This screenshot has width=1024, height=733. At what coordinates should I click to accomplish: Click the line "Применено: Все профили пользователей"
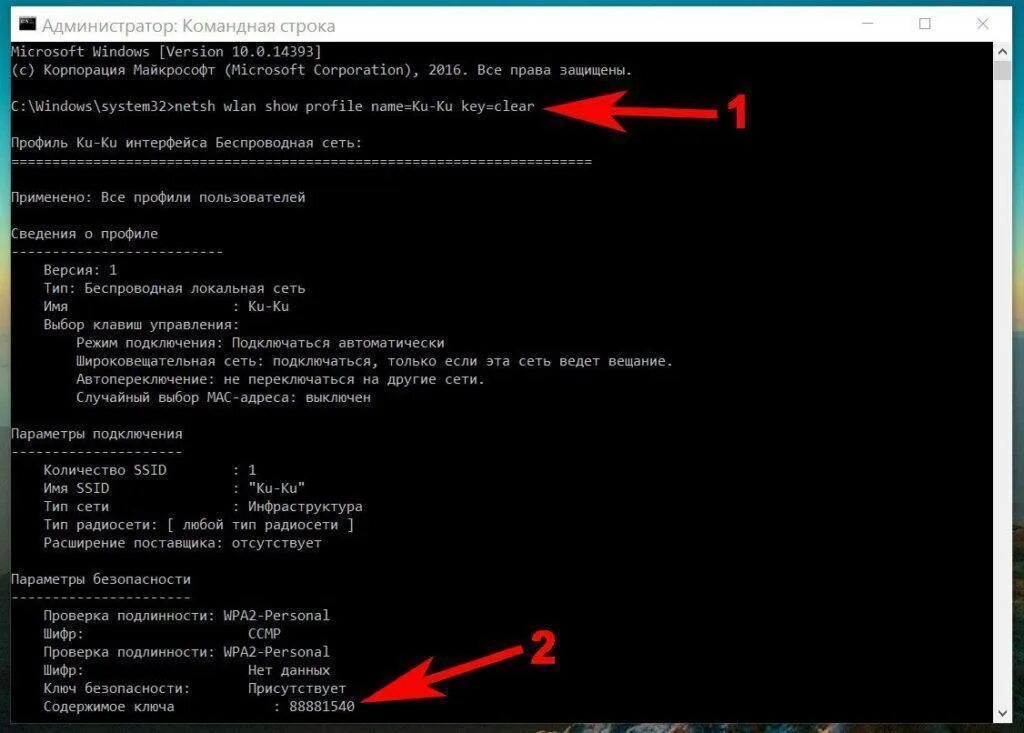(x=158, y=197)
